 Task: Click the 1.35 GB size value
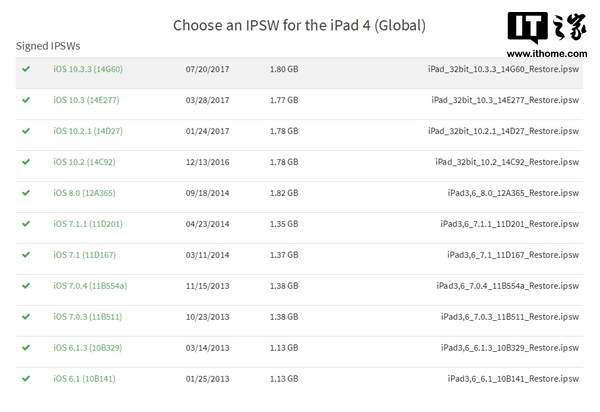pos(284,225)
